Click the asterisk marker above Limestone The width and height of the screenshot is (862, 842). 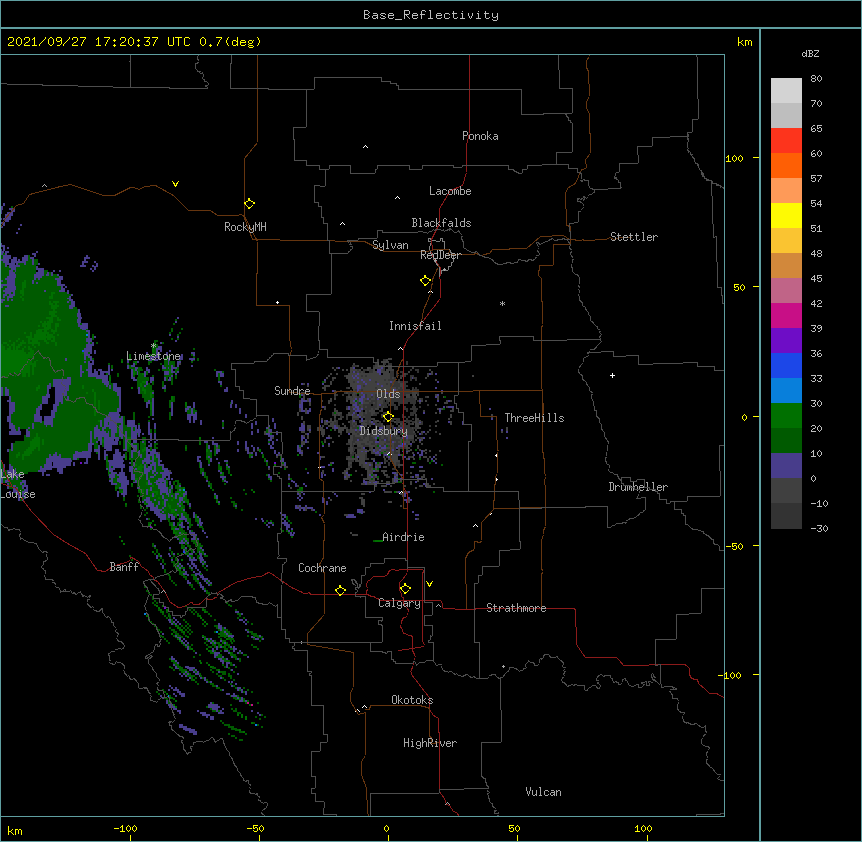click(154, 346)
